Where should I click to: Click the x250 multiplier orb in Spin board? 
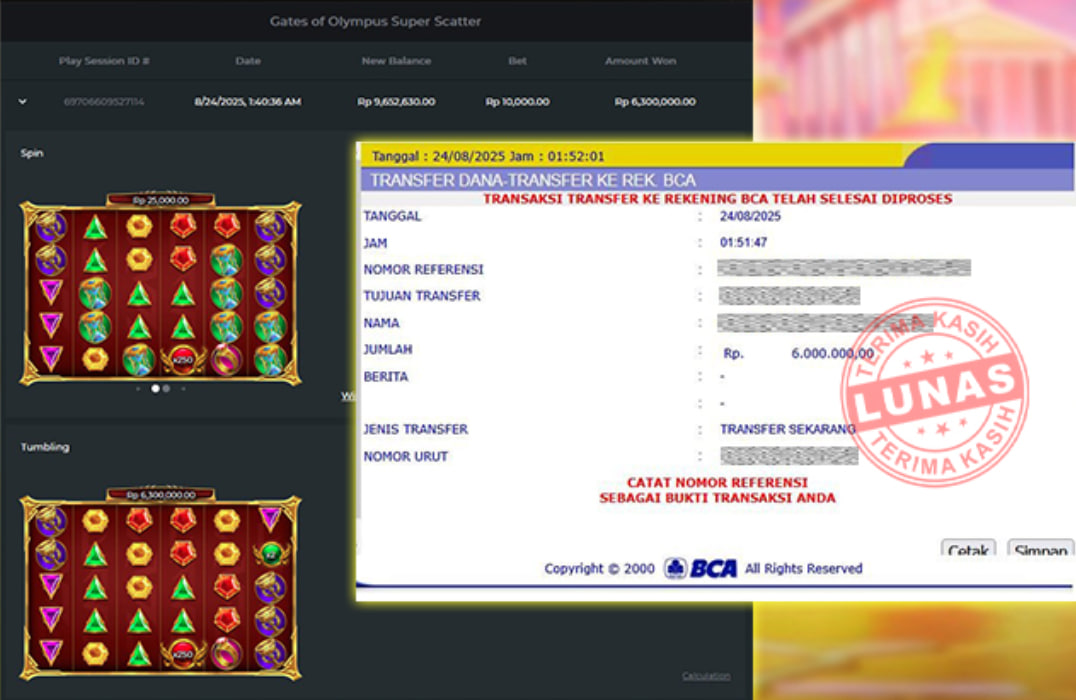[x=183, y=359]
